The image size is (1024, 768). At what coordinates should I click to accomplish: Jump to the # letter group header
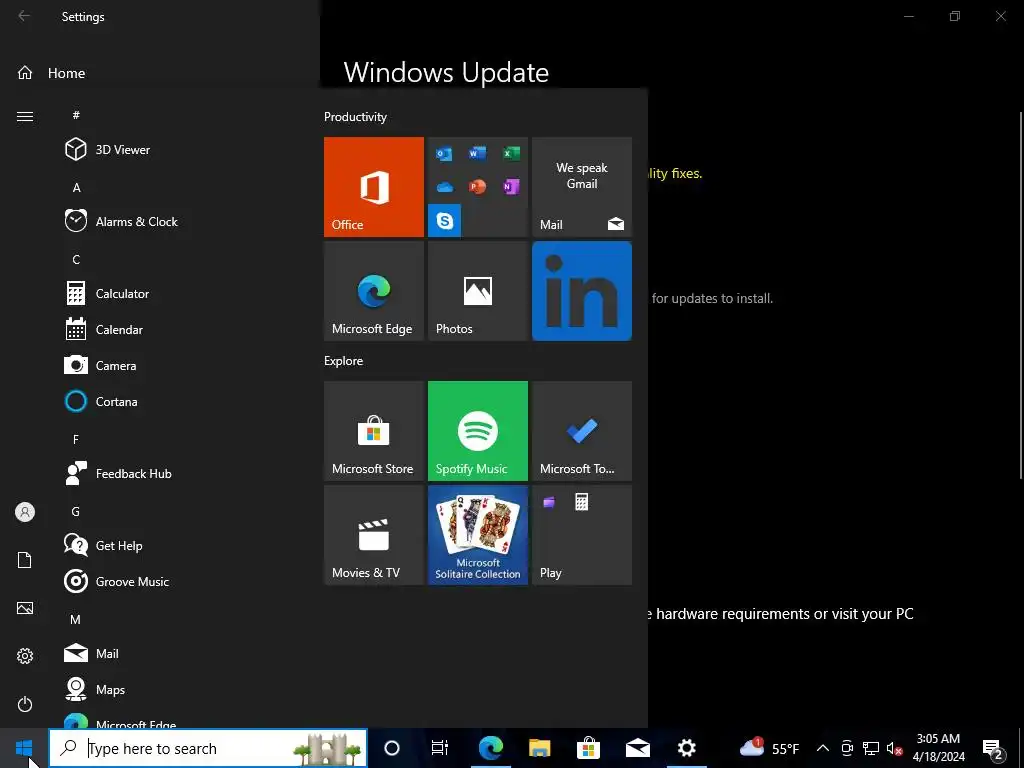pos(76,115)
